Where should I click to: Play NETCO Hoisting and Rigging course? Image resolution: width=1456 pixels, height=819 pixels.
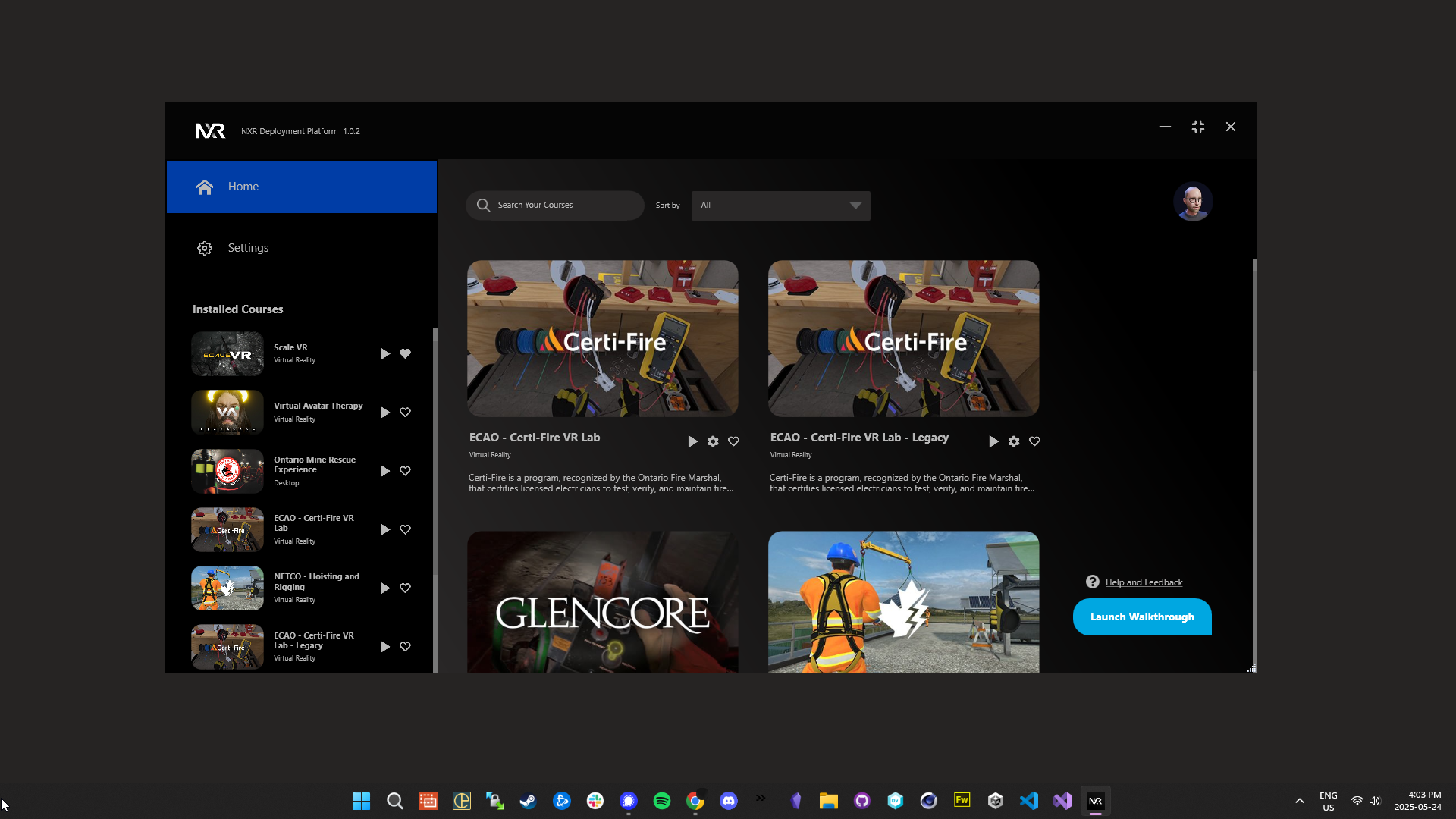384,588
